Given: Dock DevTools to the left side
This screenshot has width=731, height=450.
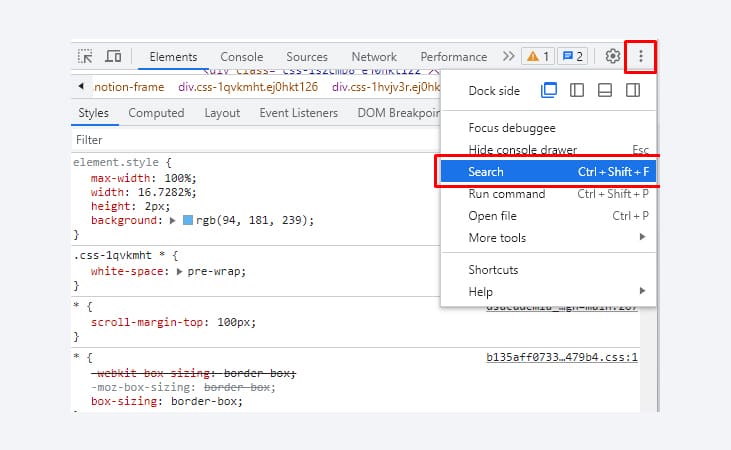Looking at the screenshot, I should click(577, 90).
